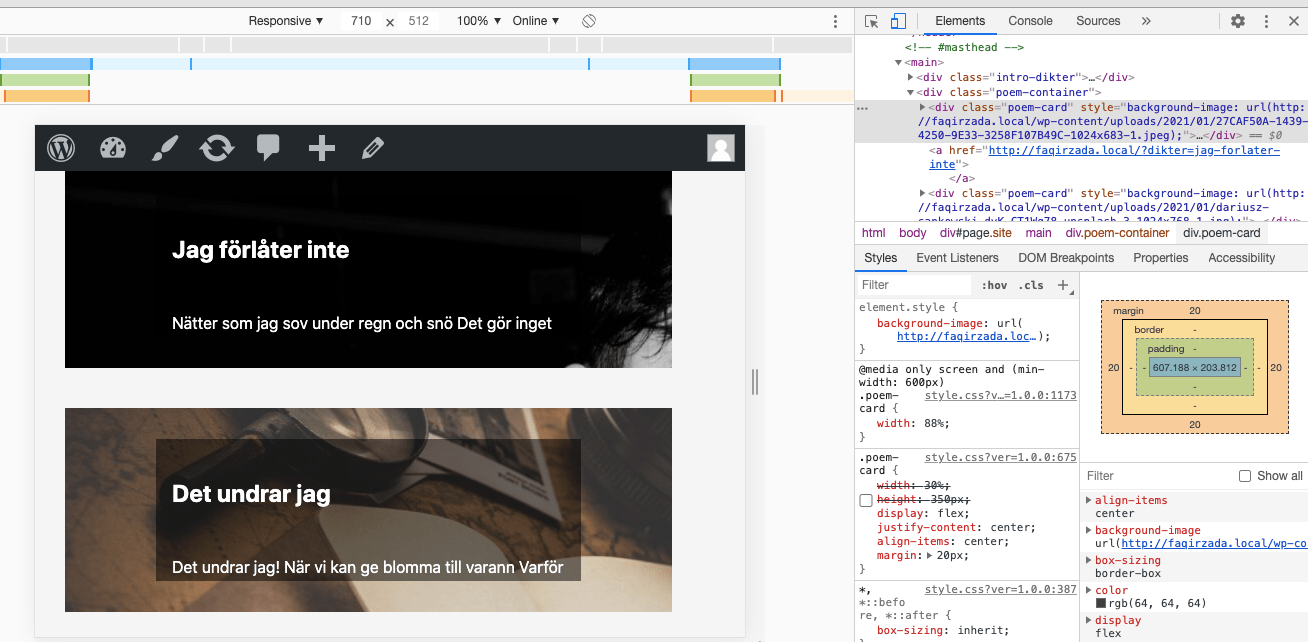Screen dimensions: 1308x642
Task: Expand computed display property
Action: point(1089,620)
